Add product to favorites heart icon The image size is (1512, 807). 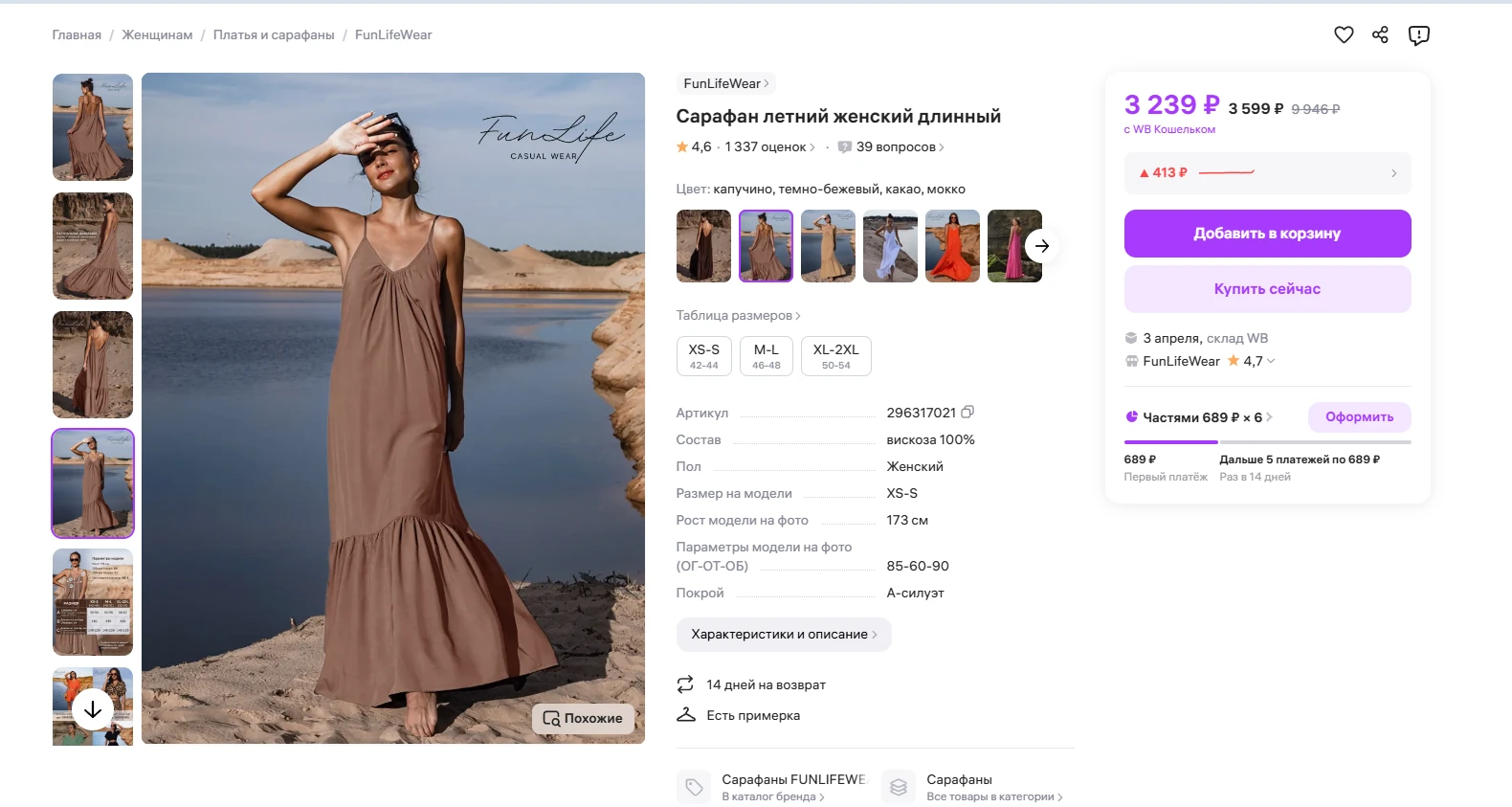(x=1344, y=35)
